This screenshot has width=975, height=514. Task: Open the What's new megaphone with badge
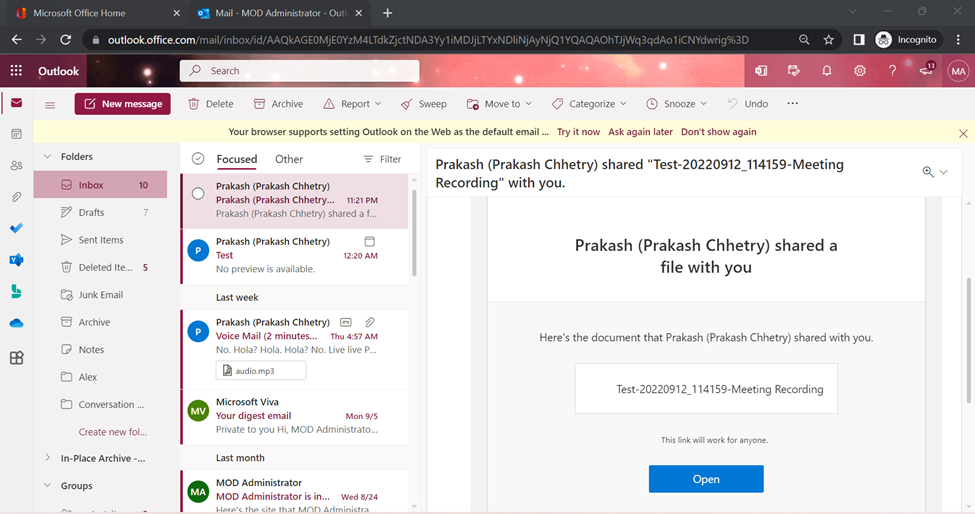coord(926,70)
